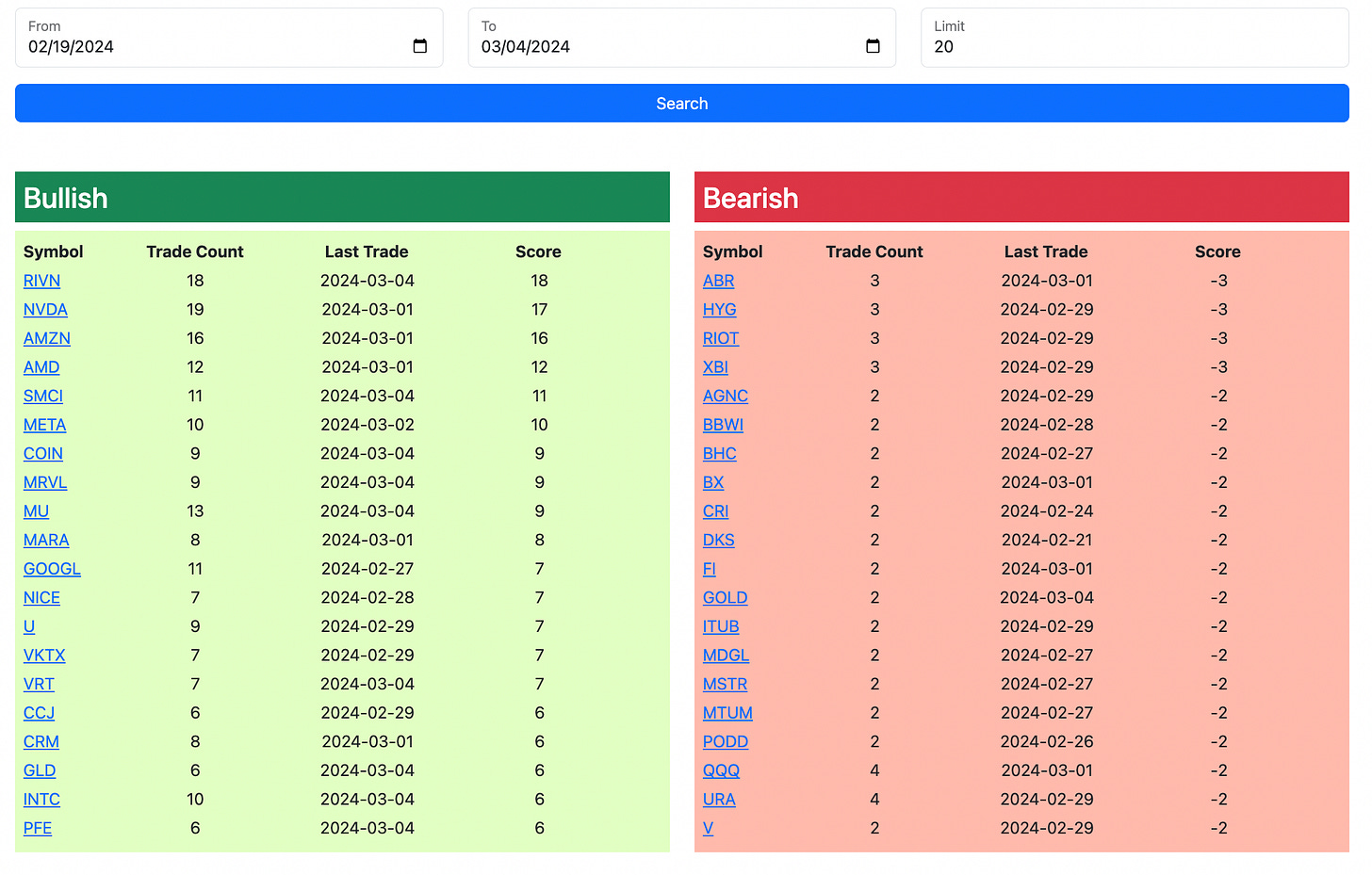Click Bearish table Symbol column header
The image size is (1372, 875).
pos(732,251)
